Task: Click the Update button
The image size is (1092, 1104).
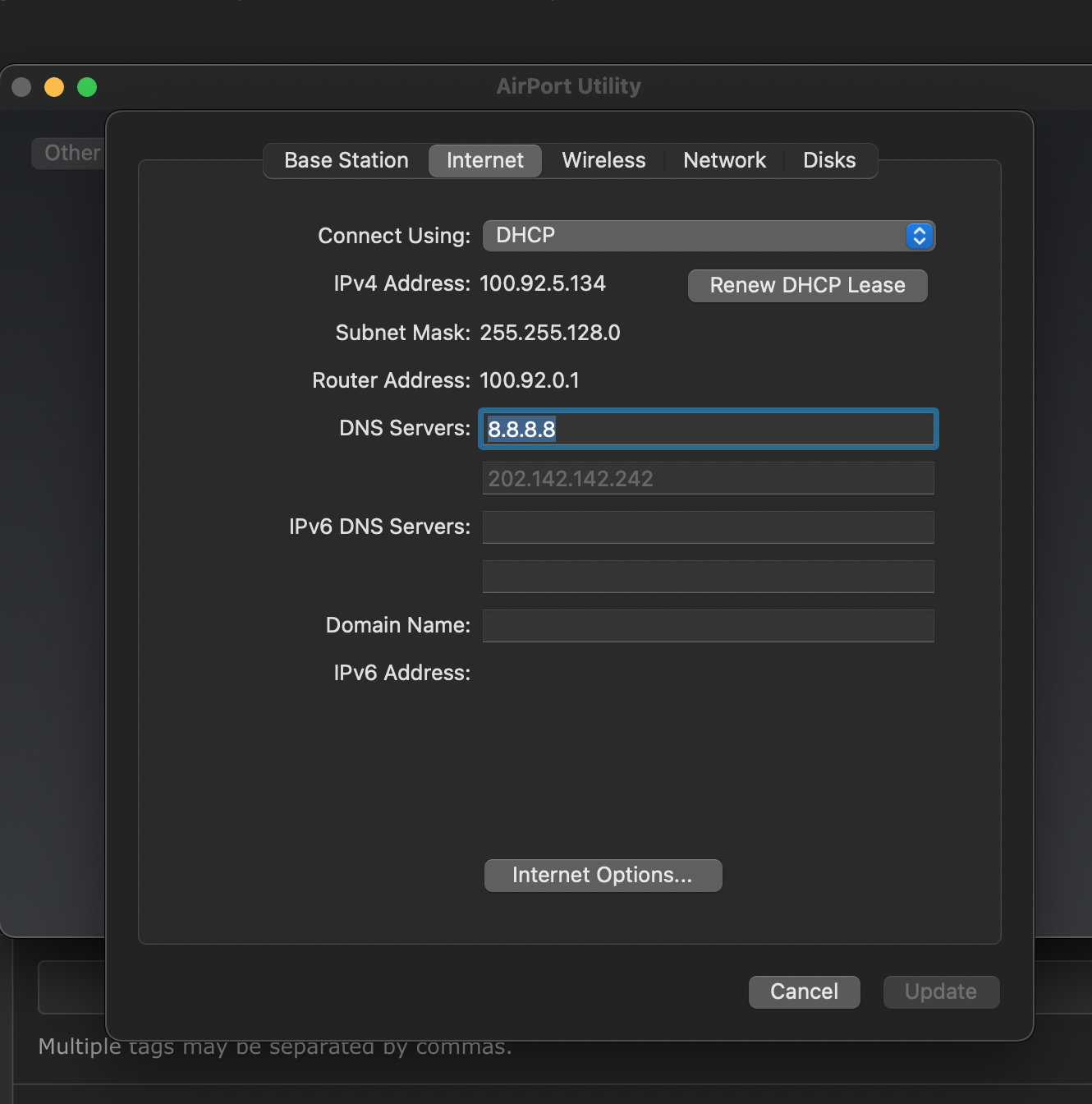Action: [x=941, y=992]
